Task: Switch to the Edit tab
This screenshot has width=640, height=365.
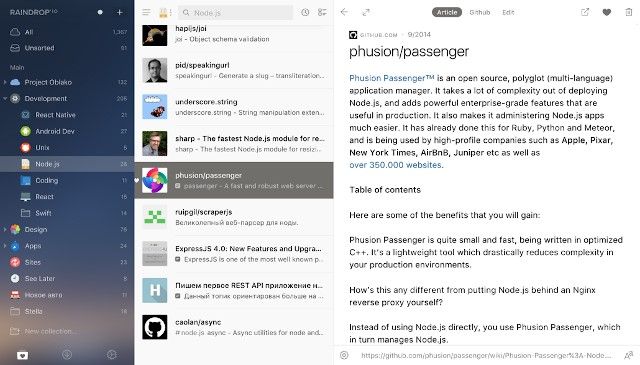Action: click(508, 12)
